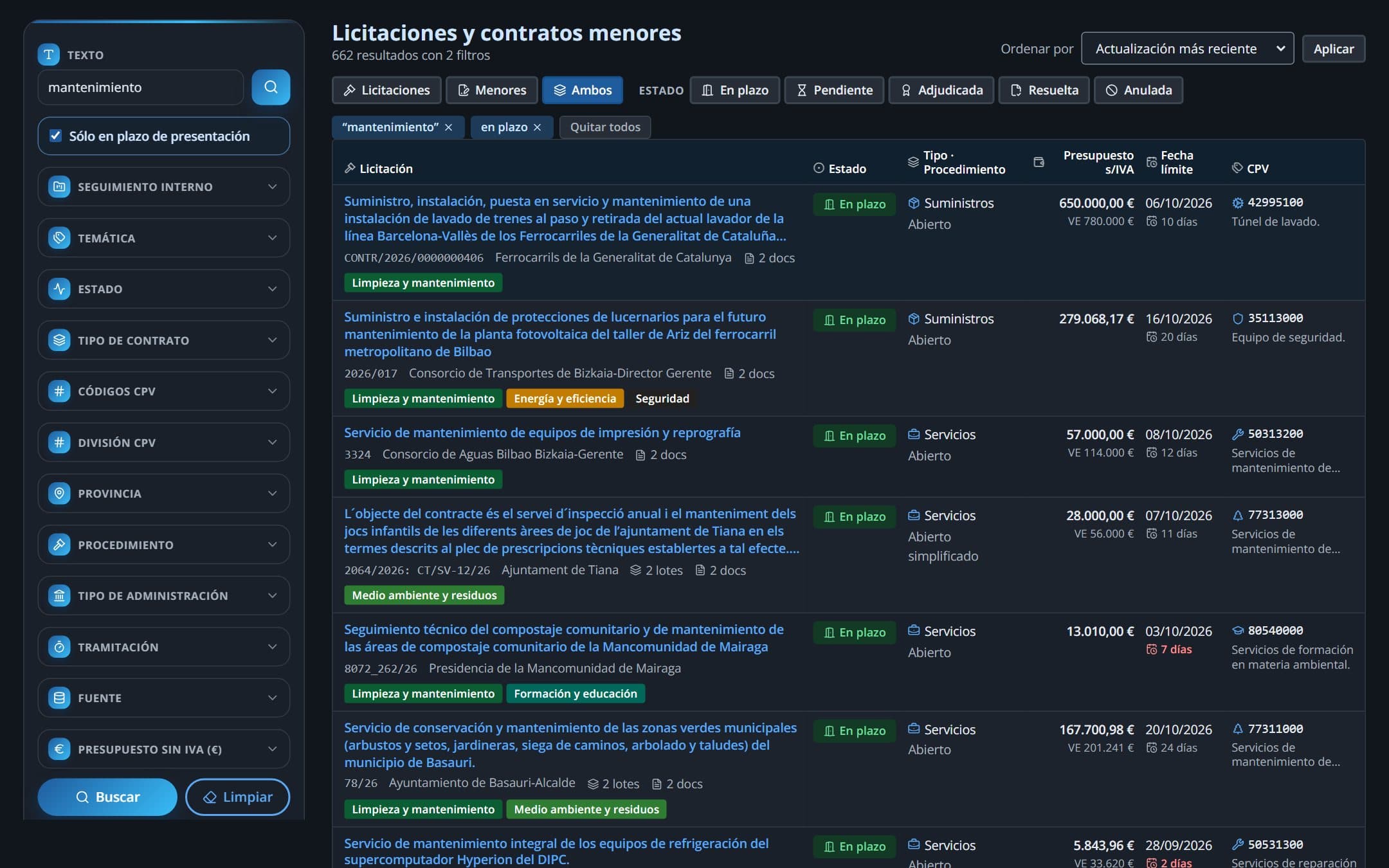Click the Limpiar button
Viewport: 1389px width, 868px height.
coord(238,797)
